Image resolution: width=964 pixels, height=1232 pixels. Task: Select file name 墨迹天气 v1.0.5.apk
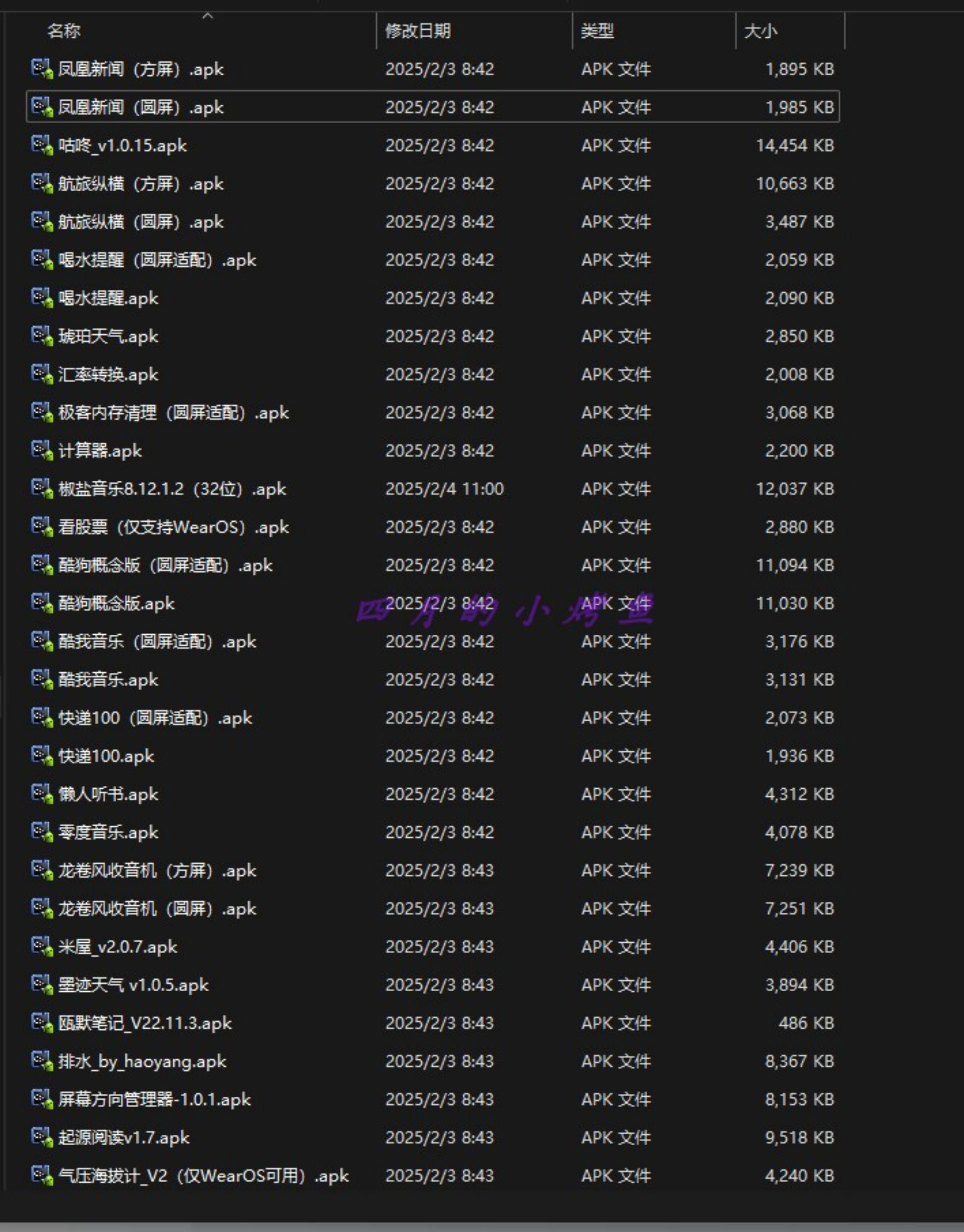pos(133,985)
